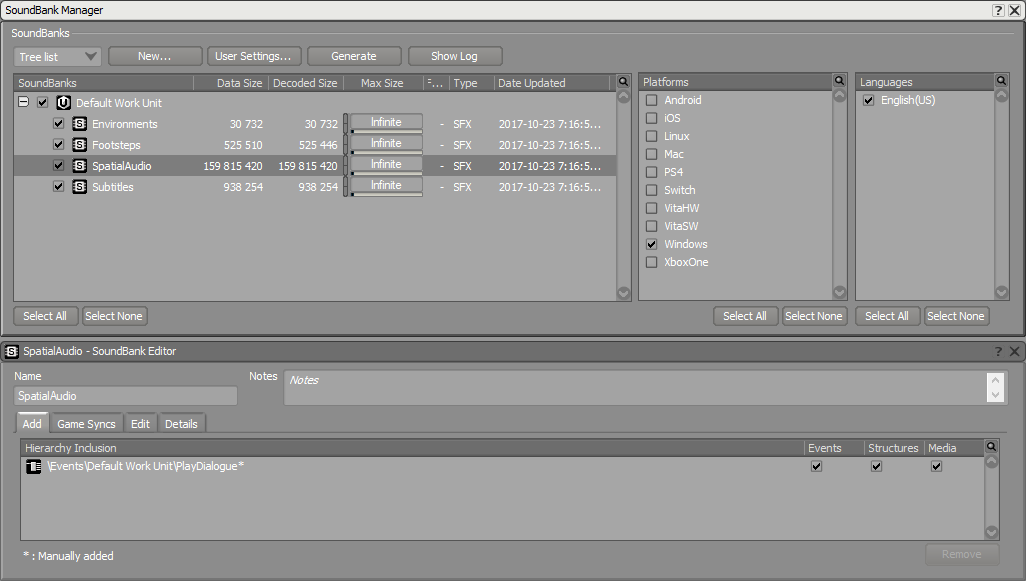Enable the Linux platform

pos(652,136)
